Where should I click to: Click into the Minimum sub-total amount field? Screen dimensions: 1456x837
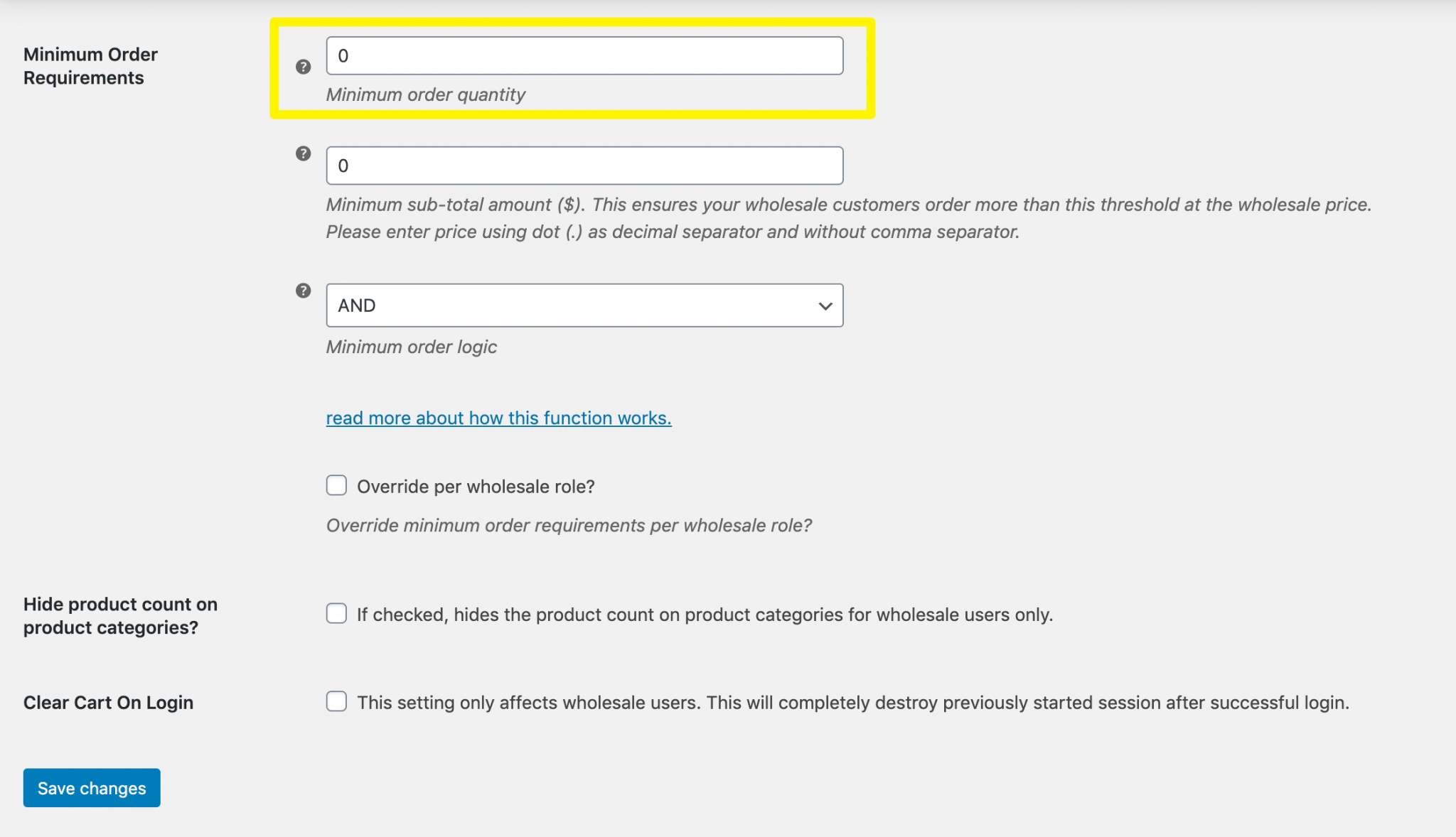[x=584, y=166]
